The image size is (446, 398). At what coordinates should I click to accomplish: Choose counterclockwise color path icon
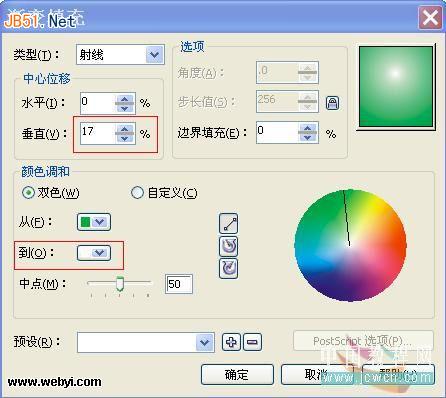tap(229, 246)
